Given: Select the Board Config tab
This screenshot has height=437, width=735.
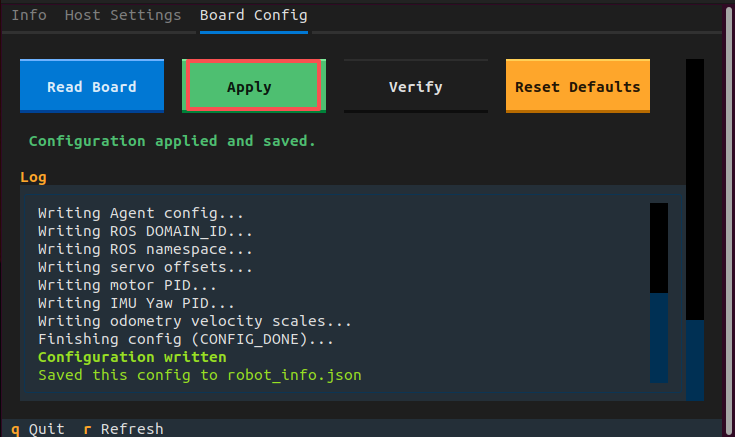Looking at the screenshot, I should [254, 15].
